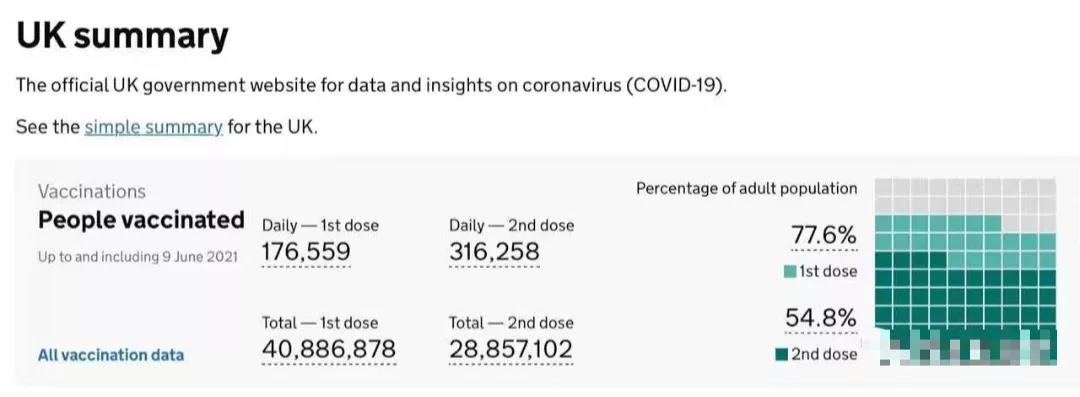Click the Total — 1st dose label
The image size is (1080, 397).
click(320, 323)
